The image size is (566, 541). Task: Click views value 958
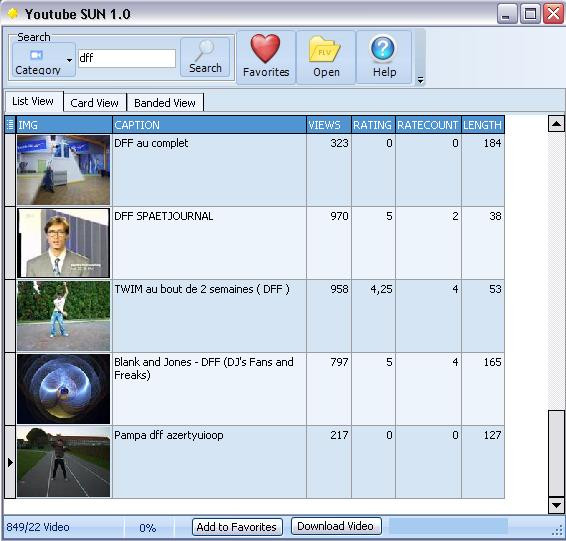pyautogui.click(x=339, y=289)
